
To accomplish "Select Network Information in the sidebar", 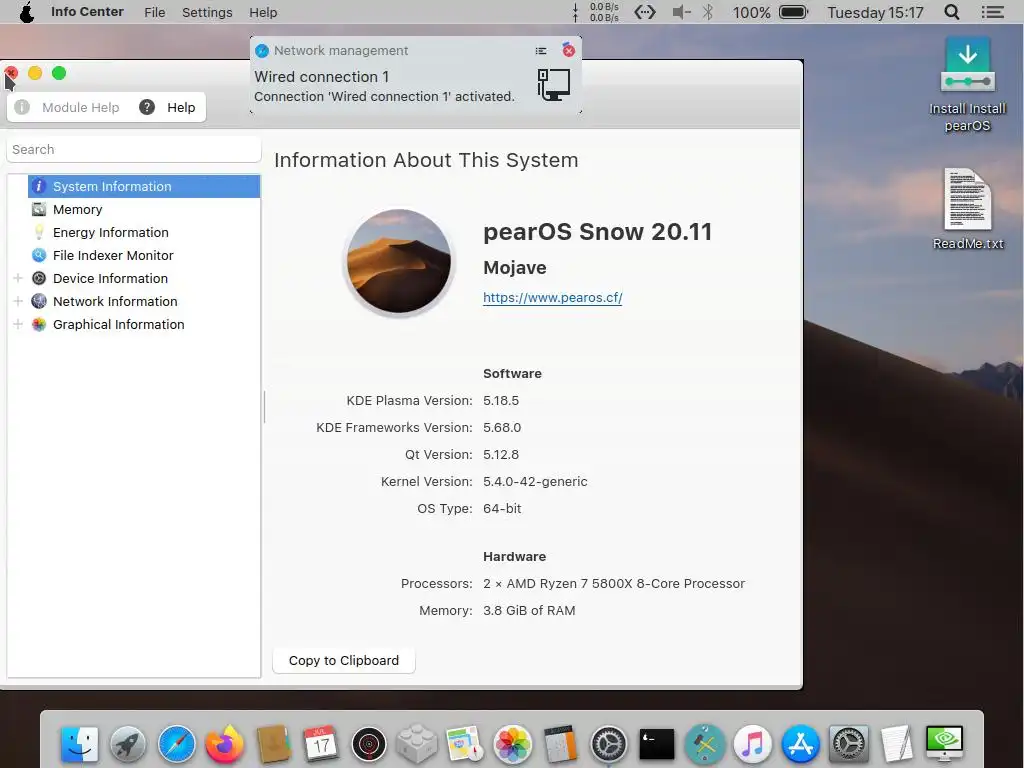I will coord(144,301).
